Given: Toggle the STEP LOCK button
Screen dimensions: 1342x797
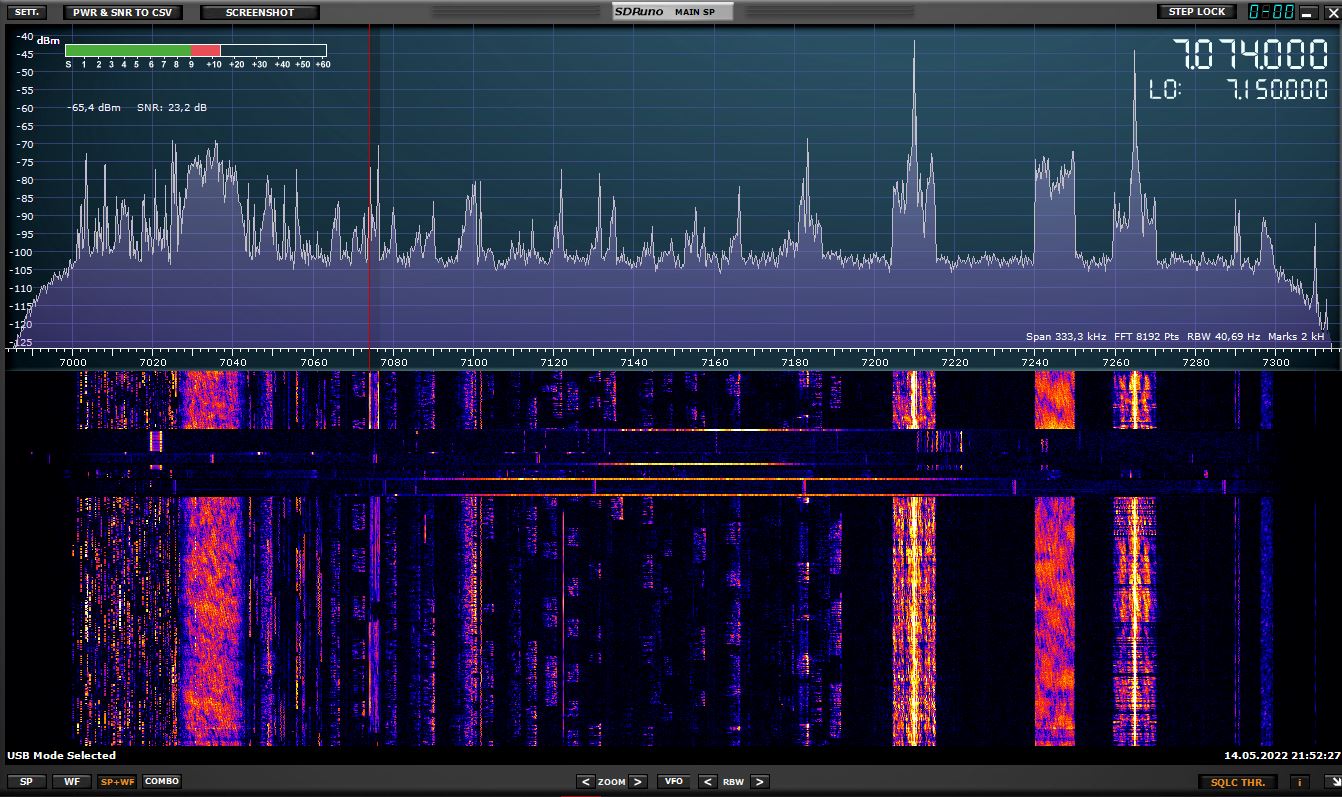Looking at the screenshot, I should [x=1197, y=12].
